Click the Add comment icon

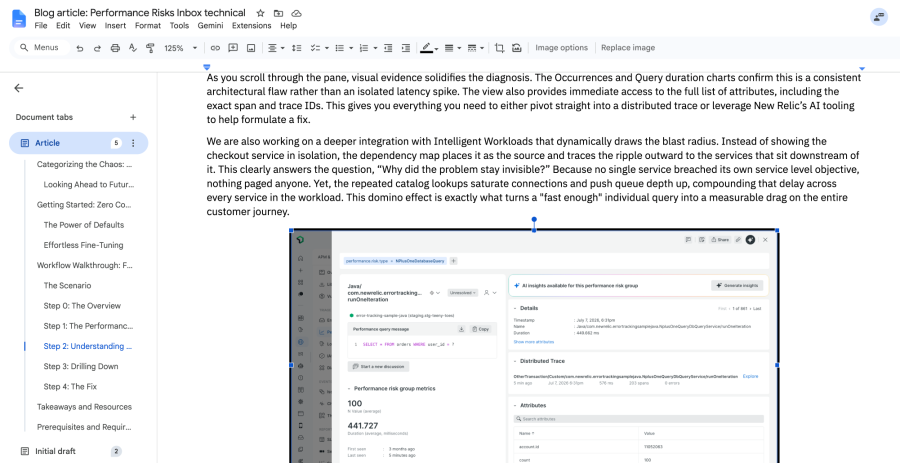(233, 48)
